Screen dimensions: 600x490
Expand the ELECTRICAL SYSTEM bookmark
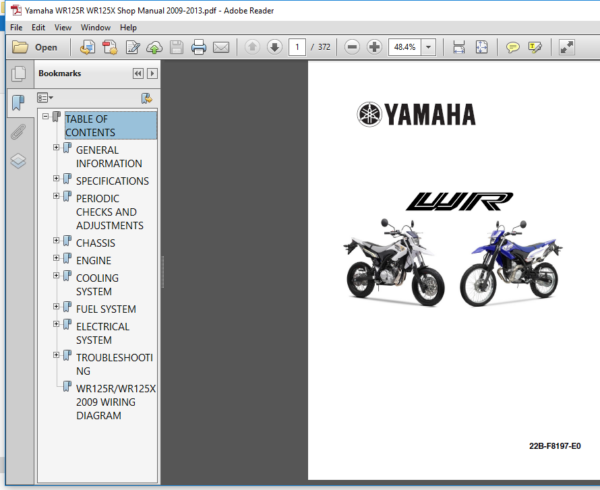[x=56, y=324]
